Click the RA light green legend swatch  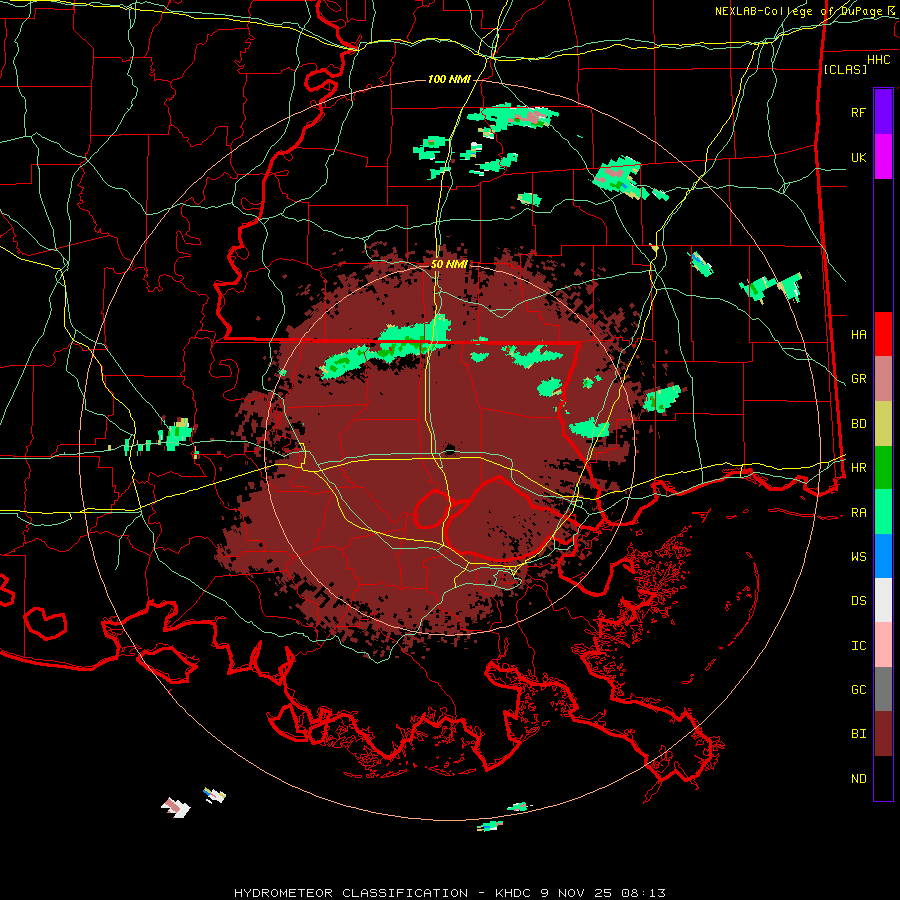point(883,512)
